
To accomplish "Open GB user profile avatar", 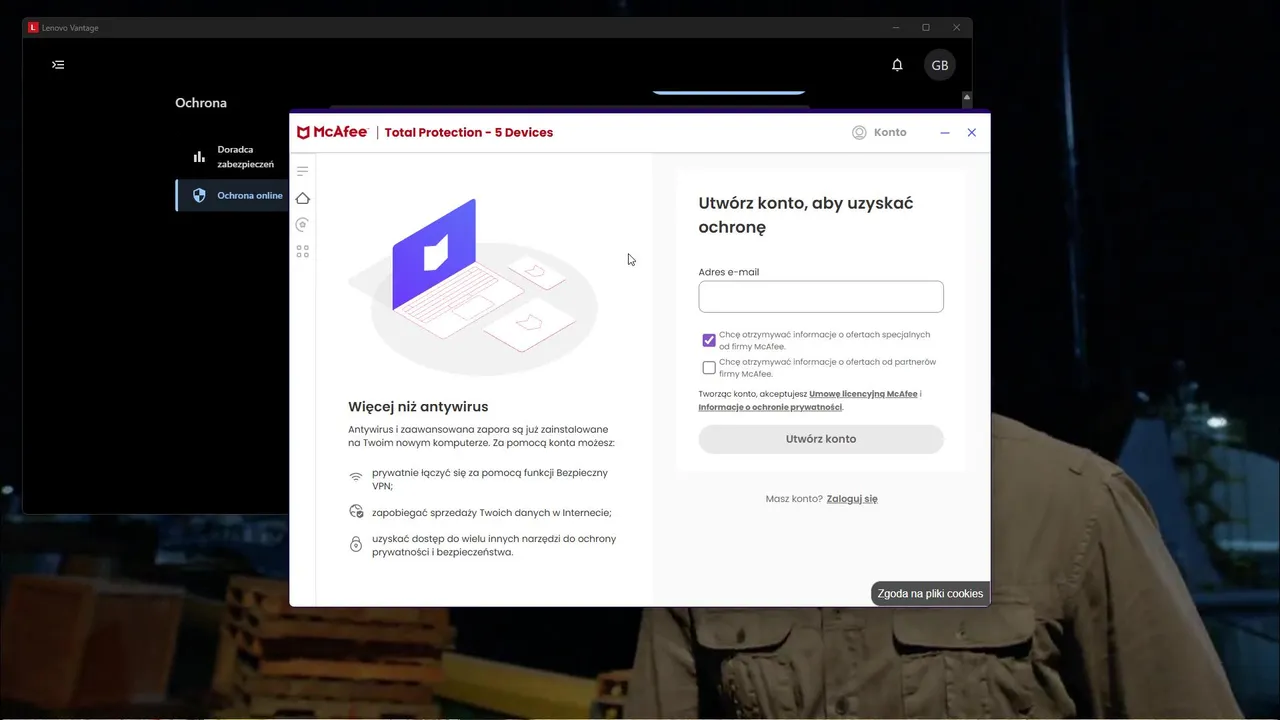I will (940, 65).
